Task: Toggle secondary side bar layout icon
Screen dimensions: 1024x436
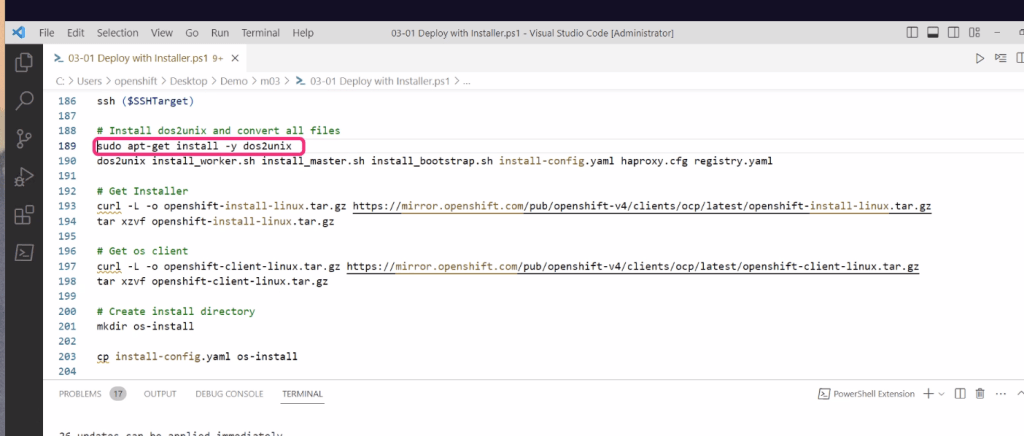Action: (953, 33)
